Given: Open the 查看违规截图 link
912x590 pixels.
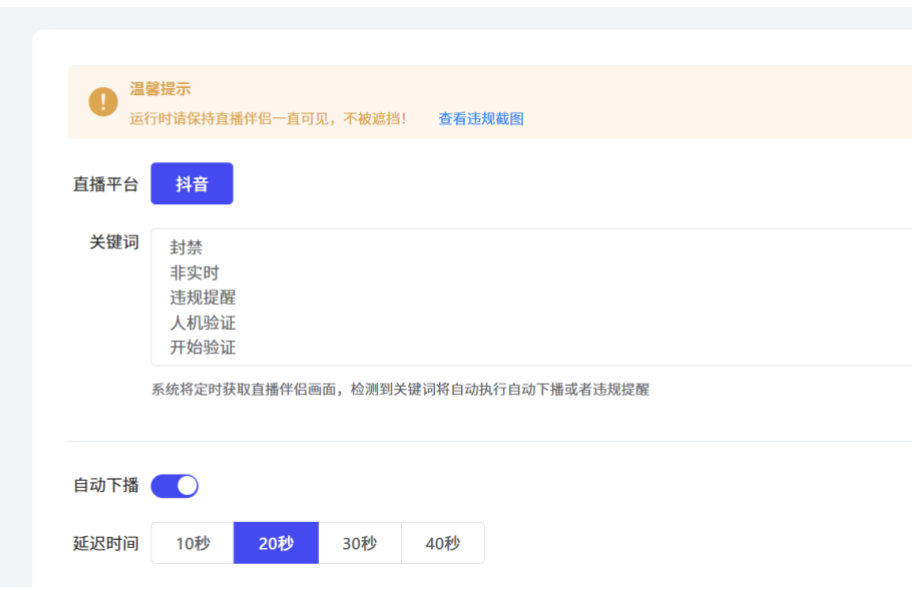Looking at the screenshot, I should (481, 119).
